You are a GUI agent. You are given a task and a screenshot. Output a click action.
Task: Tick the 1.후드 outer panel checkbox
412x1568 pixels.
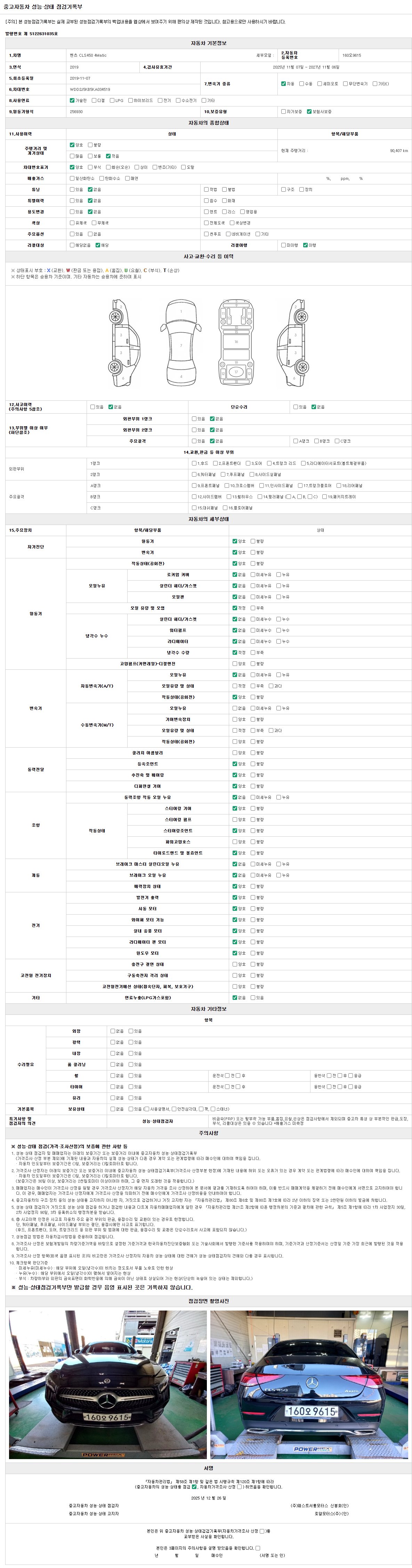pos(194,463)
